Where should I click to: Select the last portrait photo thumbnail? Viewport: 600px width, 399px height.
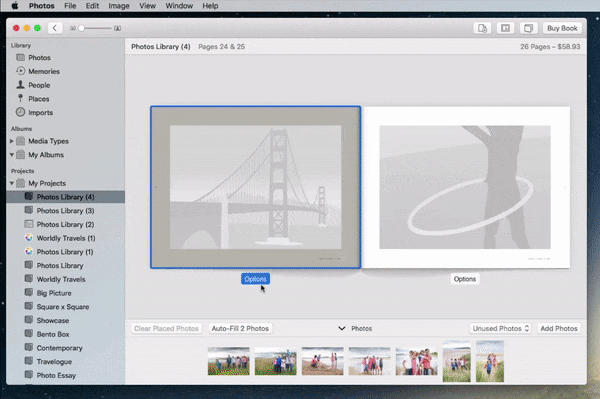(490, 361)
